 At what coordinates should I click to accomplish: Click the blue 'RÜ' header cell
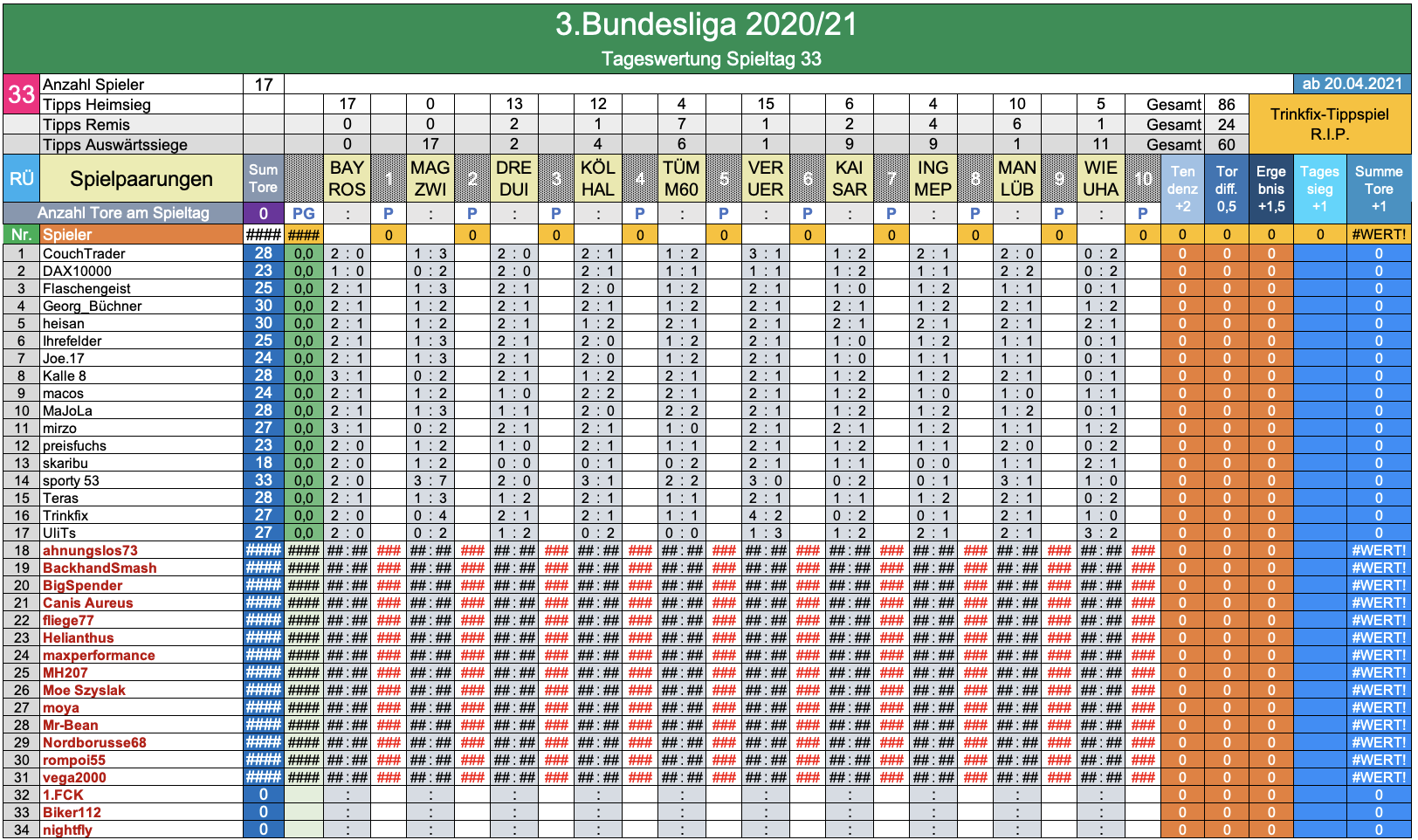point(21,179)
